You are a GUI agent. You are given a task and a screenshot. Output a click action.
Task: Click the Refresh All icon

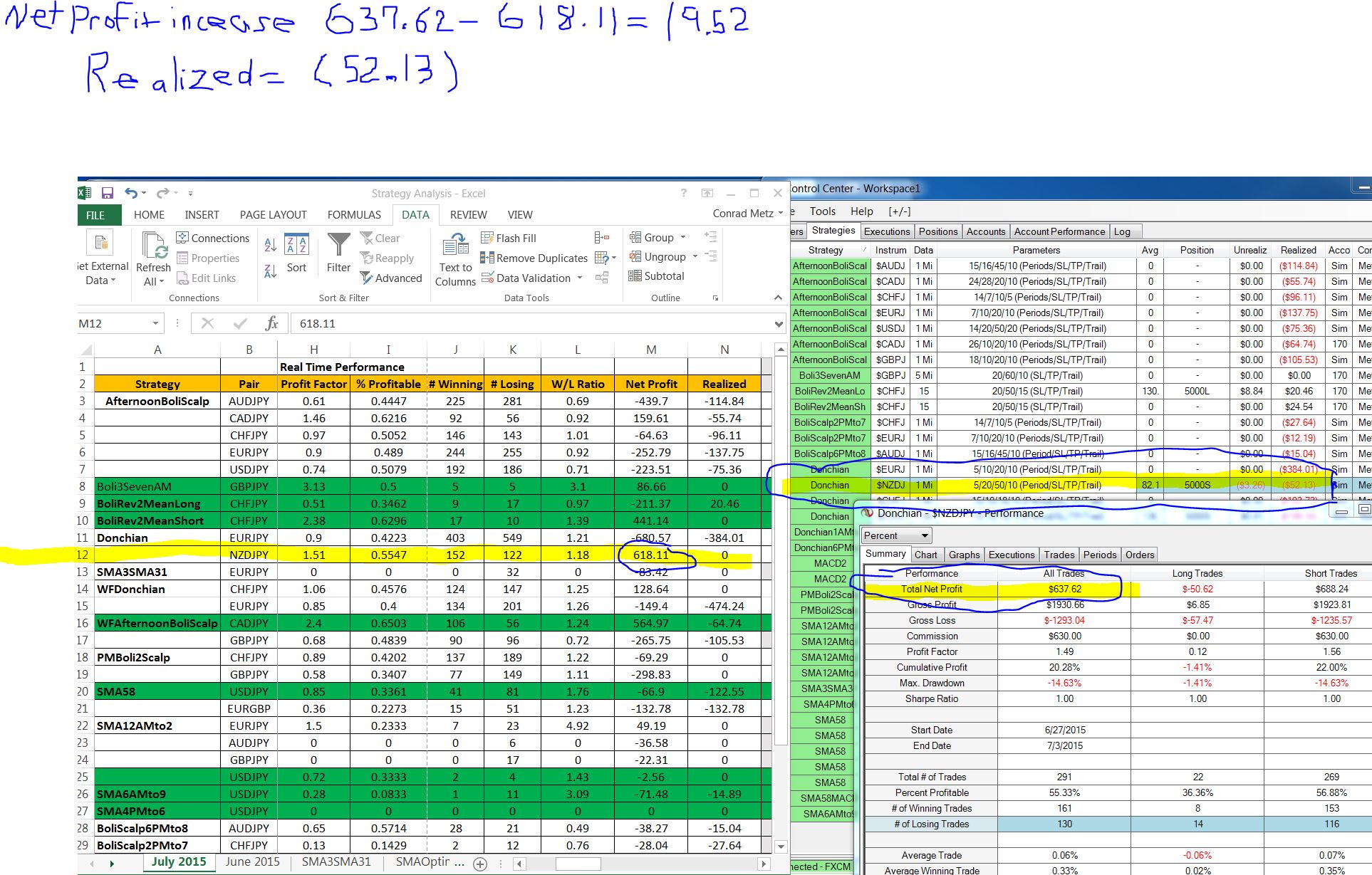click(154, 246)
